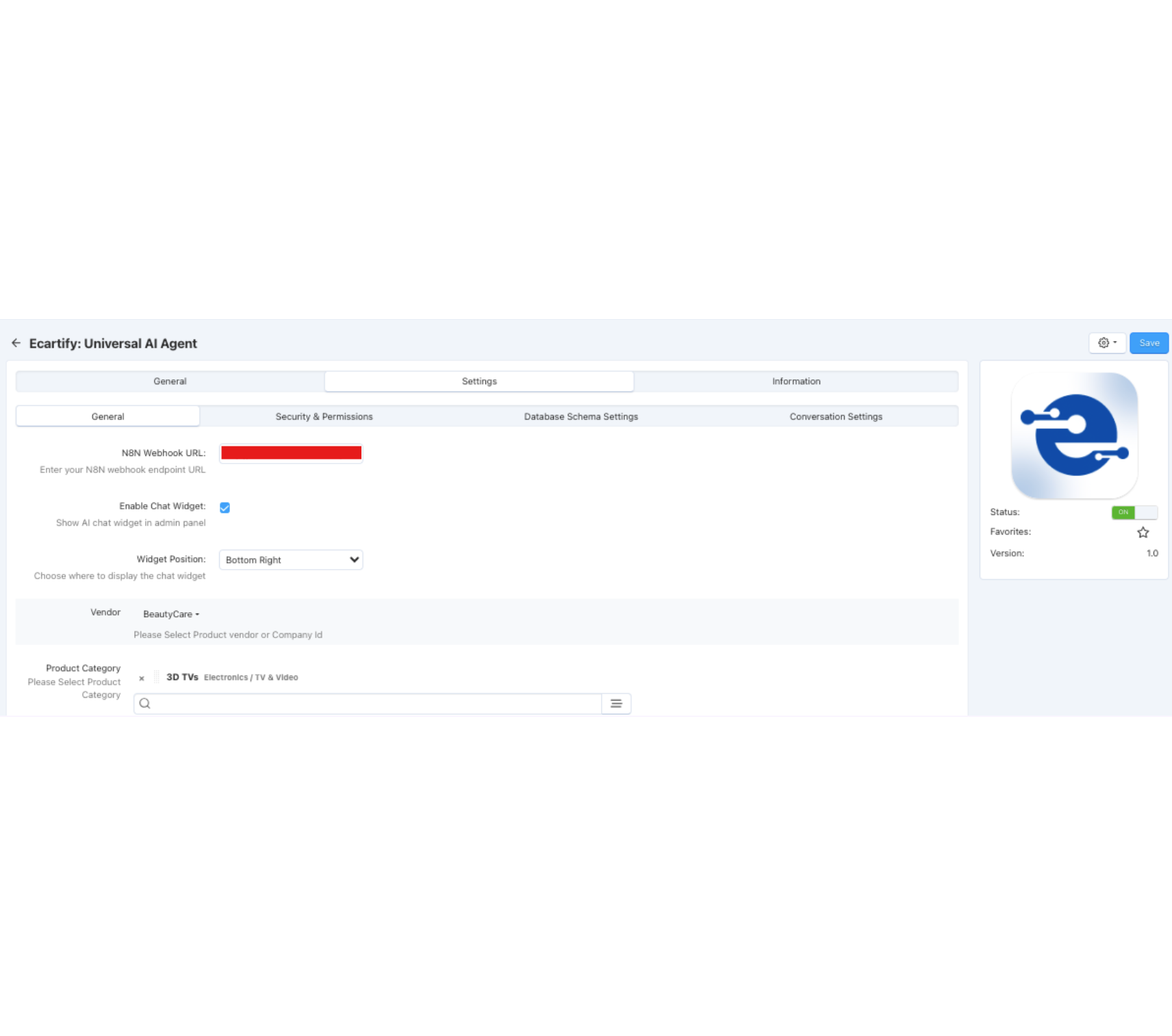Viewport: 1172px width, 1036px height.
Task: Open Database Schema Settings sub-tab
Action: click(581, 416)
